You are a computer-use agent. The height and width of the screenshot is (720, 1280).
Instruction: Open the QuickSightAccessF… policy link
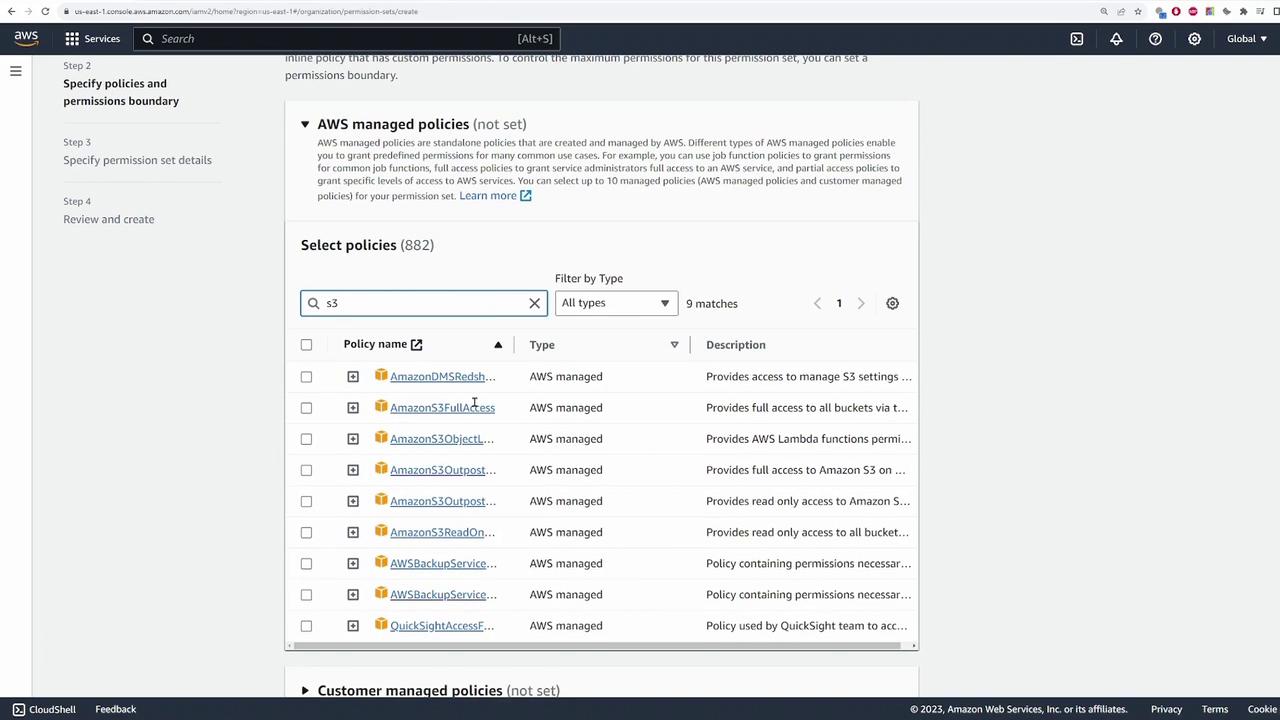coord(442,626)
